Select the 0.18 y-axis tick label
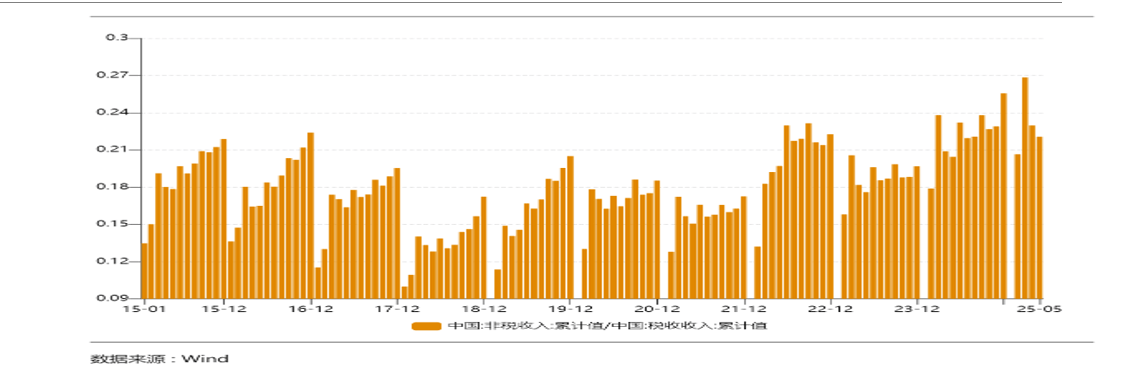1121x385 pixels. (x=113, y=187)
